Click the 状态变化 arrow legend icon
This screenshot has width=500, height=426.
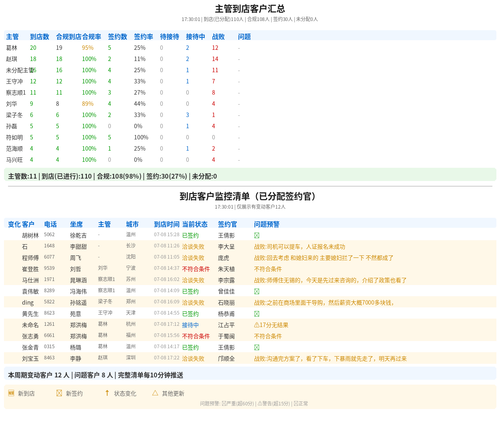point(107,393)
